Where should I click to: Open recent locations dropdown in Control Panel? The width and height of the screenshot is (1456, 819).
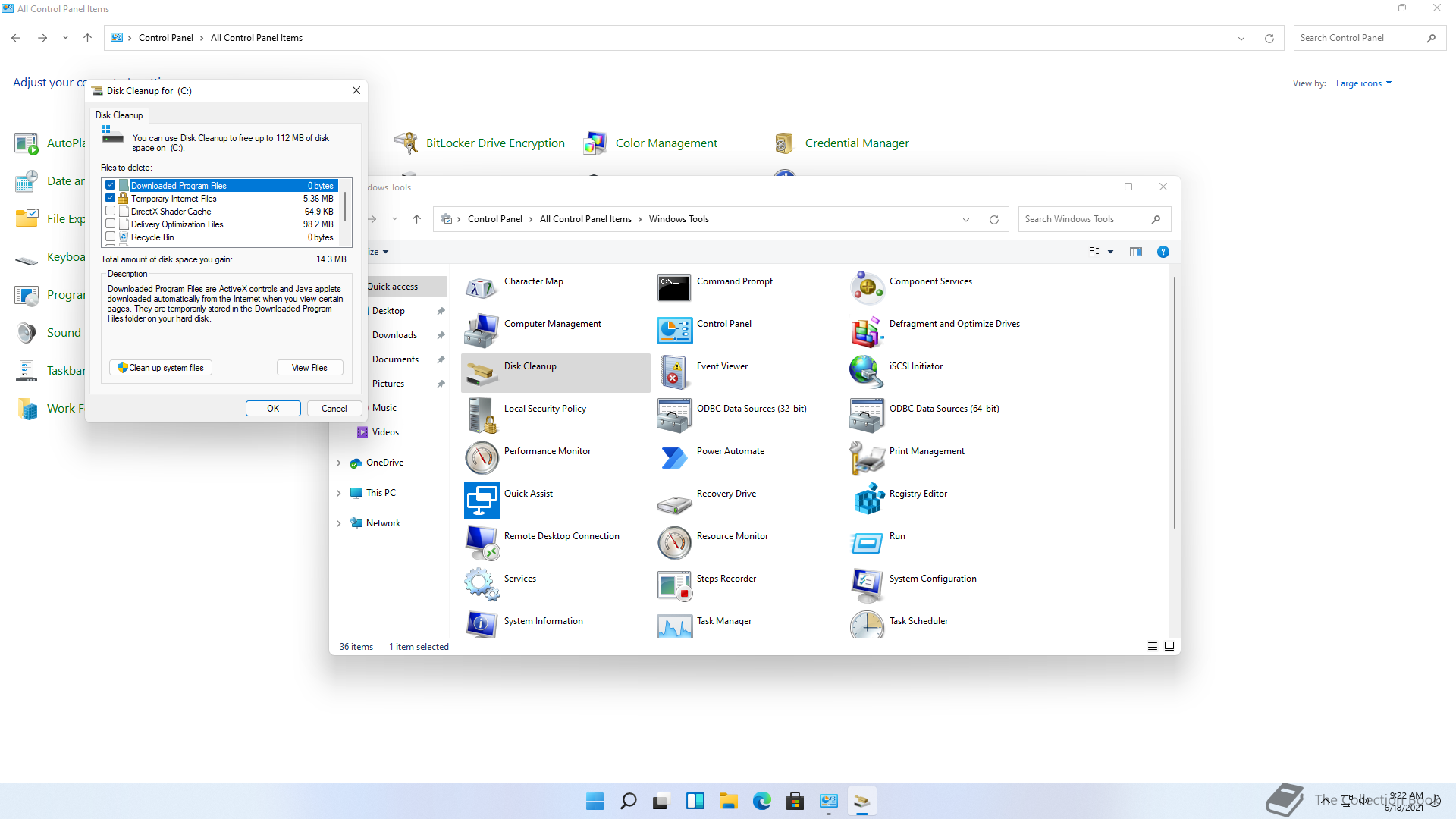pos(65,38)
